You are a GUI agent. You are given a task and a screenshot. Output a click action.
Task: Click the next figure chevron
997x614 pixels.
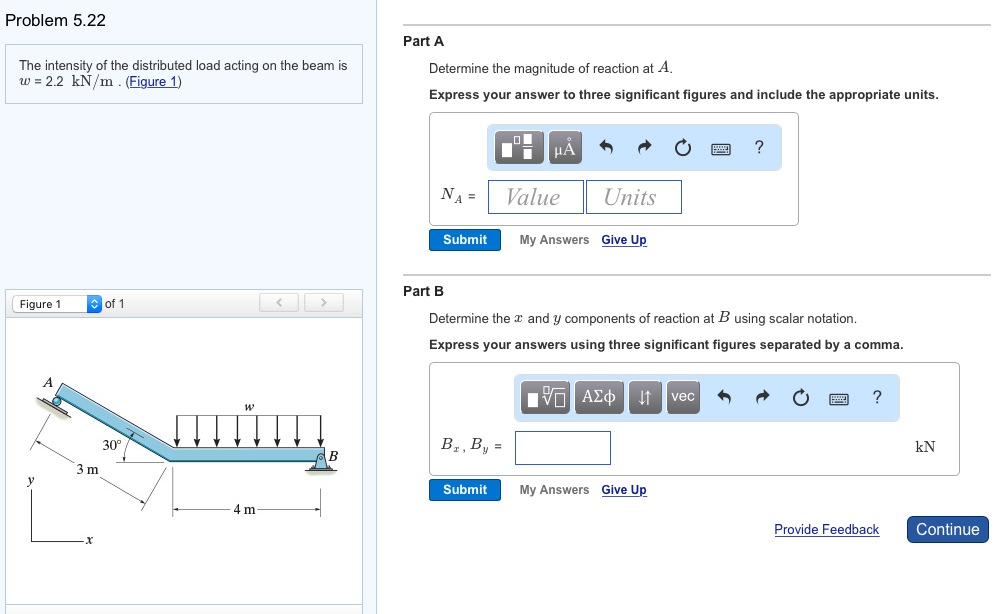(x=323, y=302)
